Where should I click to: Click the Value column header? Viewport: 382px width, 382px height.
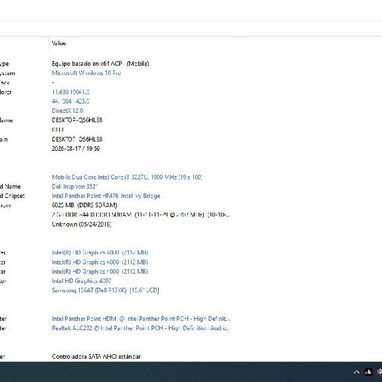point(59,43)
